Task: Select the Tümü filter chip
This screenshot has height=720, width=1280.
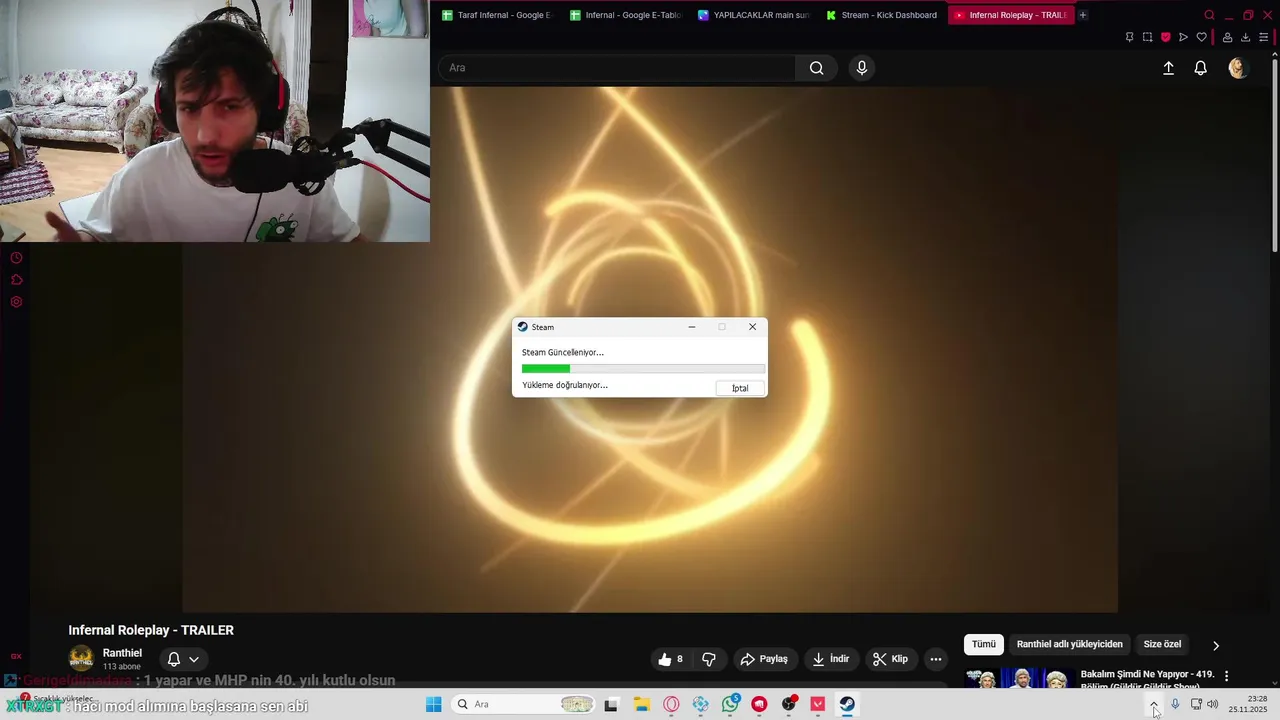Action: (984, 644)
